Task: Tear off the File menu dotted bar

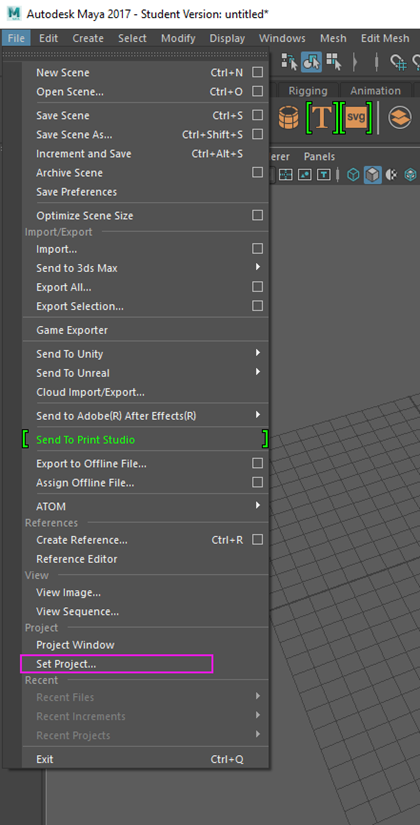Action: coord(136,54)
